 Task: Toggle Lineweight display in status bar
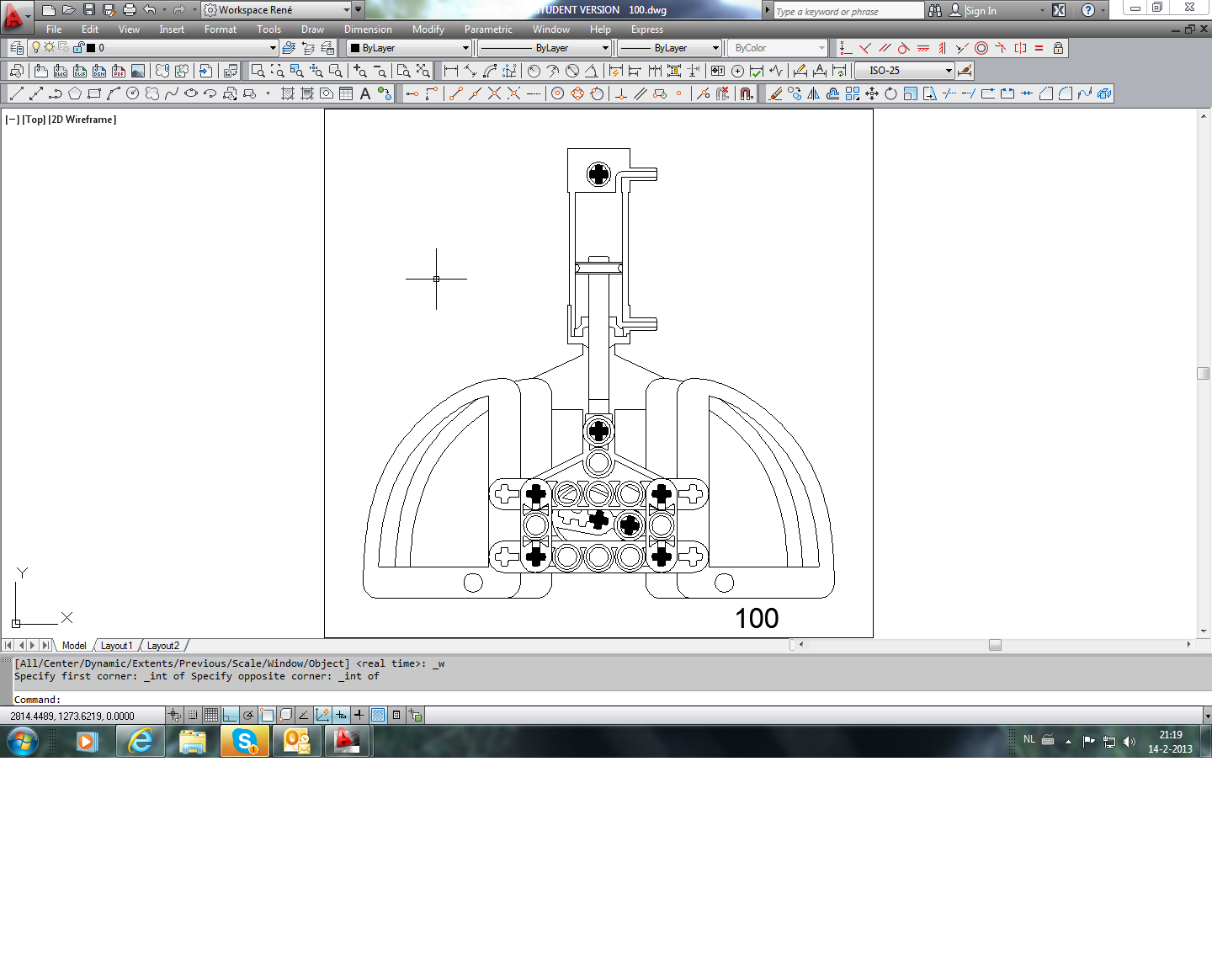(x=359, y=716)
